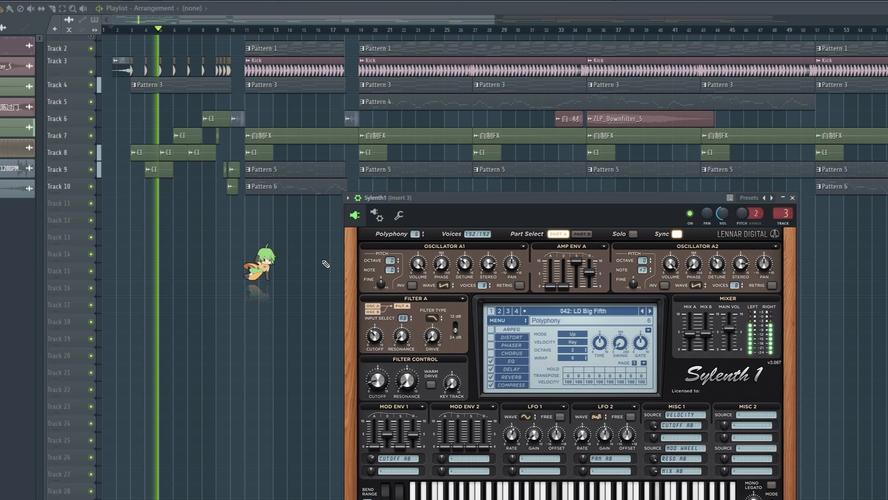The image size is (888, 500).
Task: Click the wrench icon in Sylenth1 wrapper
Action: click(399, 215)
